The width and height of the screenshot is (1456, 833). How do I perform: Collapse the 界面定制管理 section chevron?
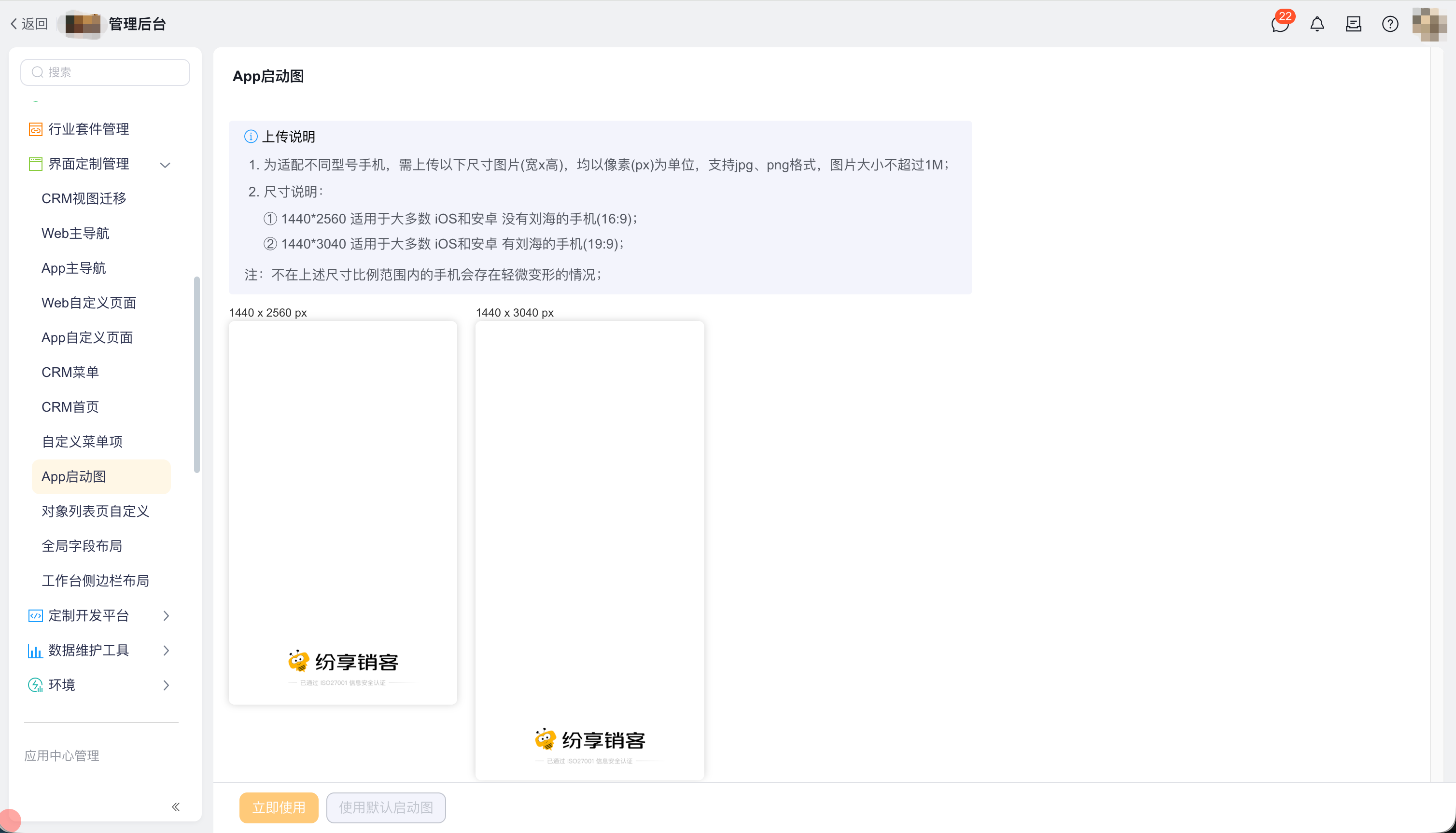165,166
